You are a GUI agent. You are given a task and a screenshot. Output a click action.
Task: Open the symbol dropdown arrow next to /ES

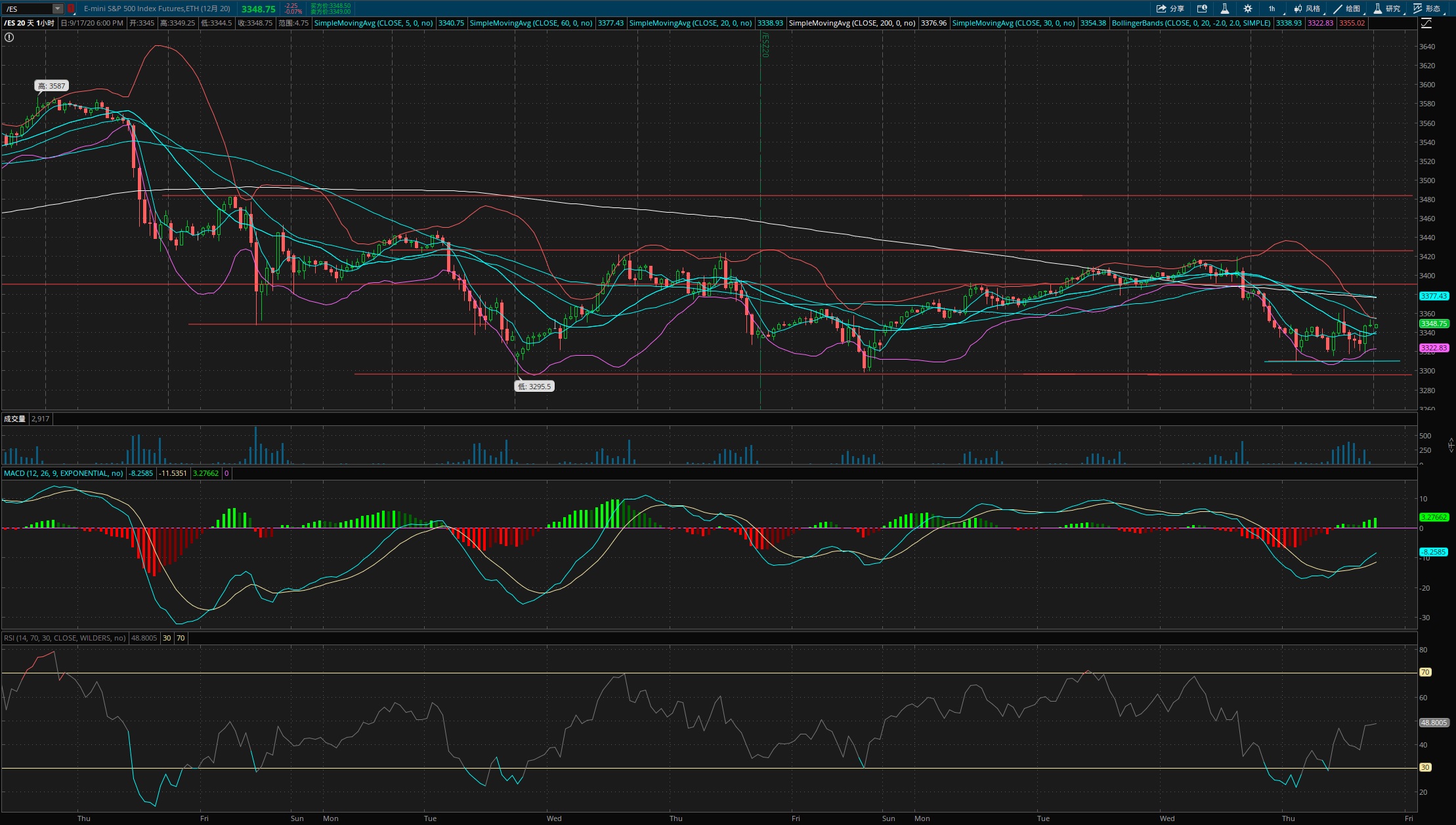coord(58,9)
